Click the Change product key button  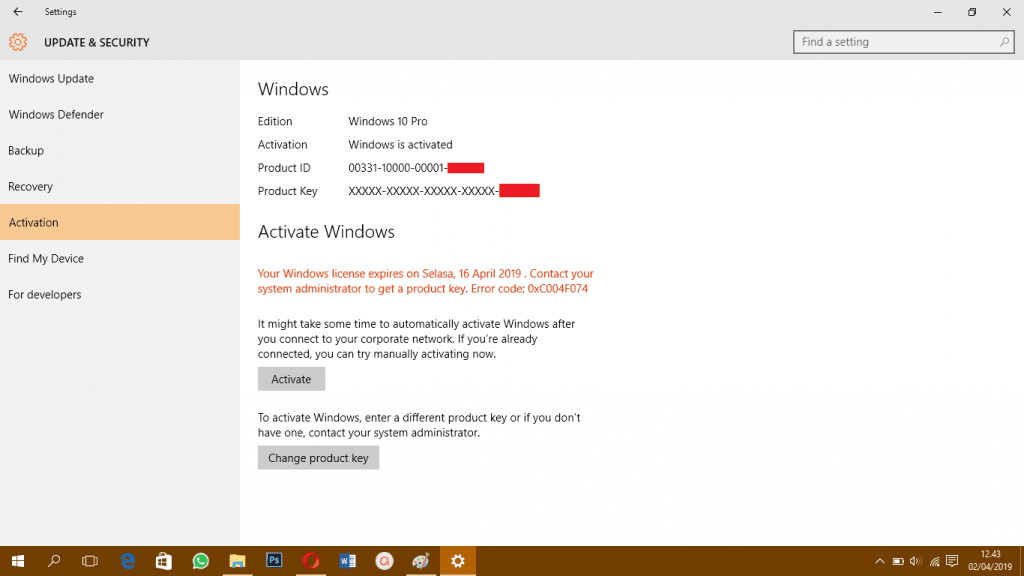(318, 458)
